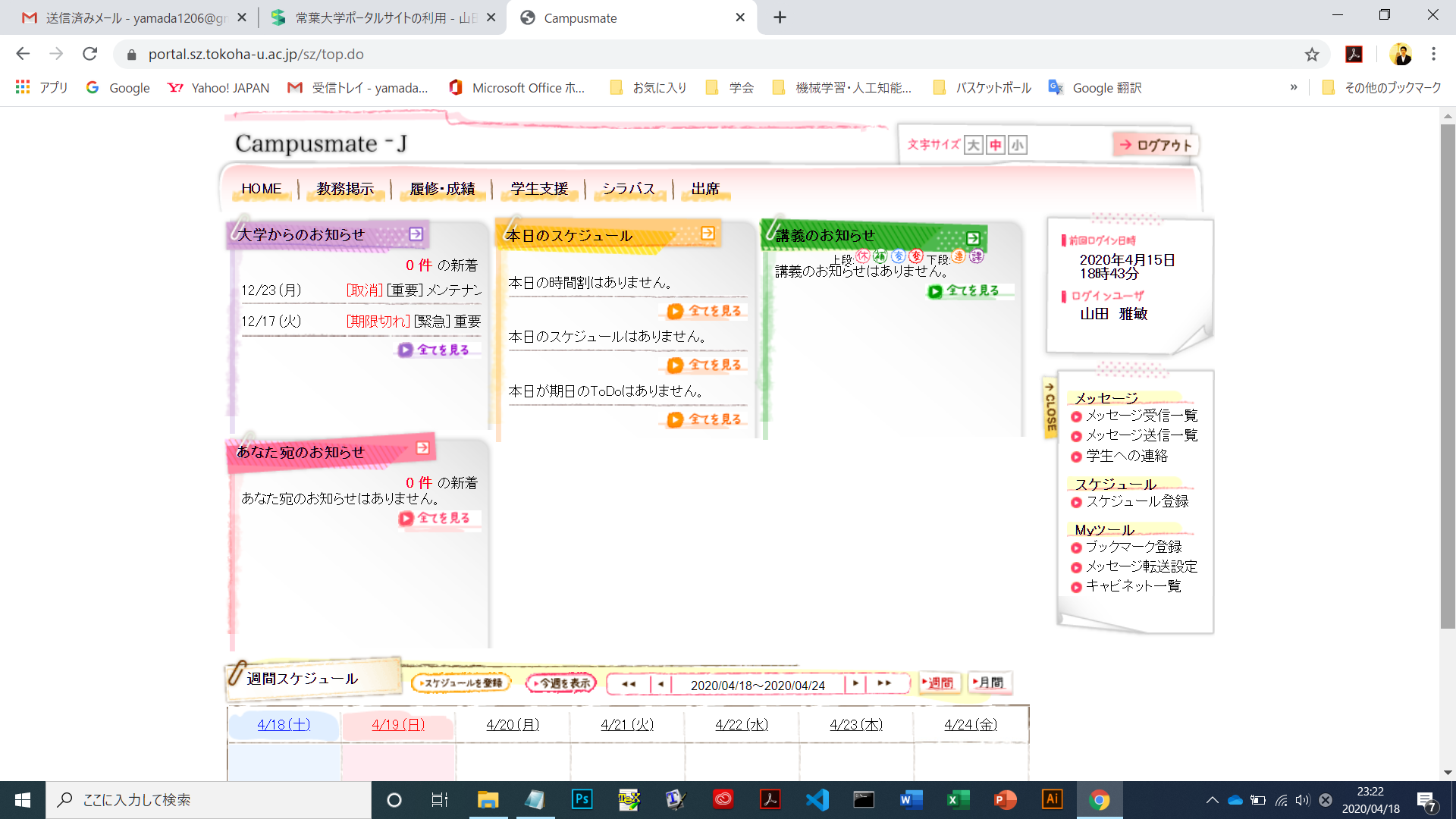This screenshot has width=1456, height=819.
Task: Open the Adobe Acrobat extension icon
Action: point(1354,55)
